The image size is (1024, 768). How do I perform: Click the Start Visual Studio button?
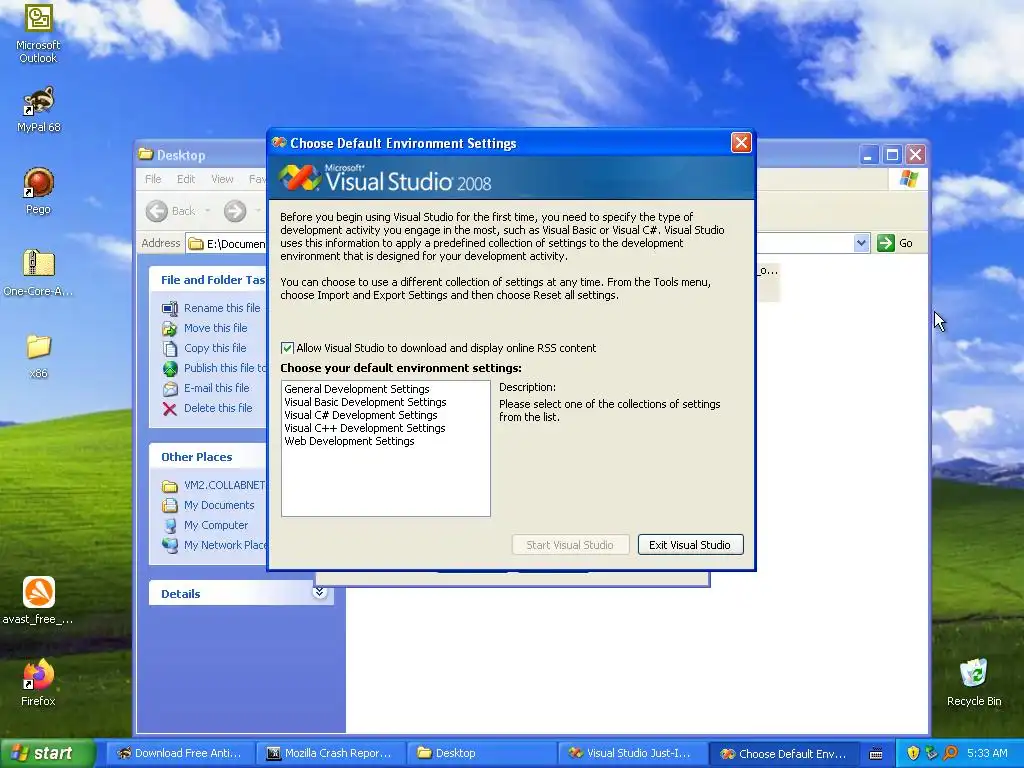point(570,545)
